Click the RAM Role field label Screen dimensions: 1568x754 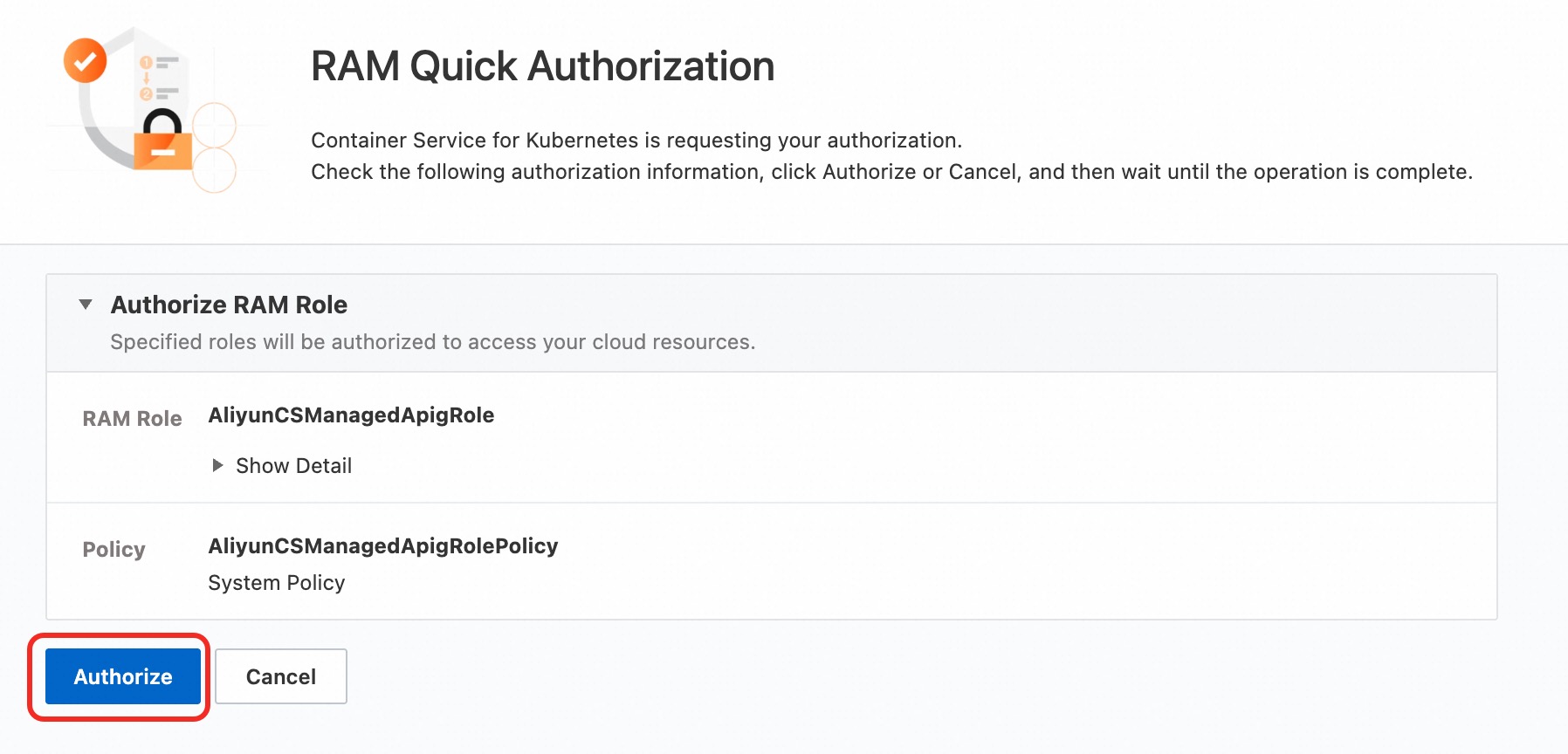132,419
